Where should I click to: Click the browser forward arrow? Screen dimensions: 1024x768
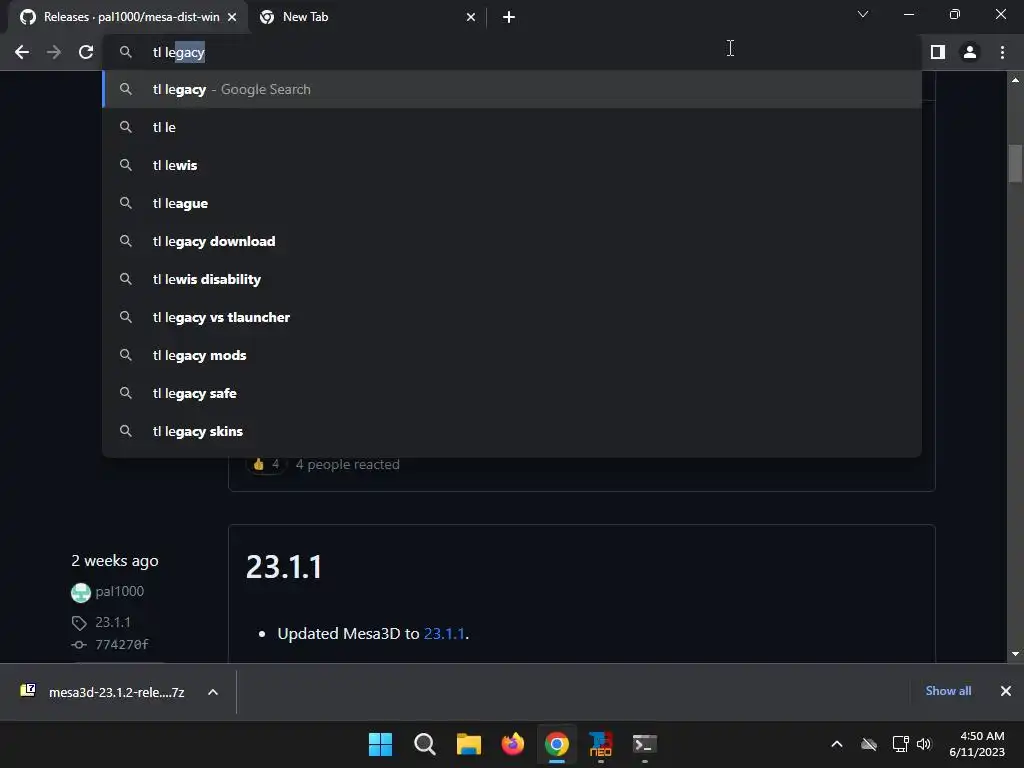[54, 52]
